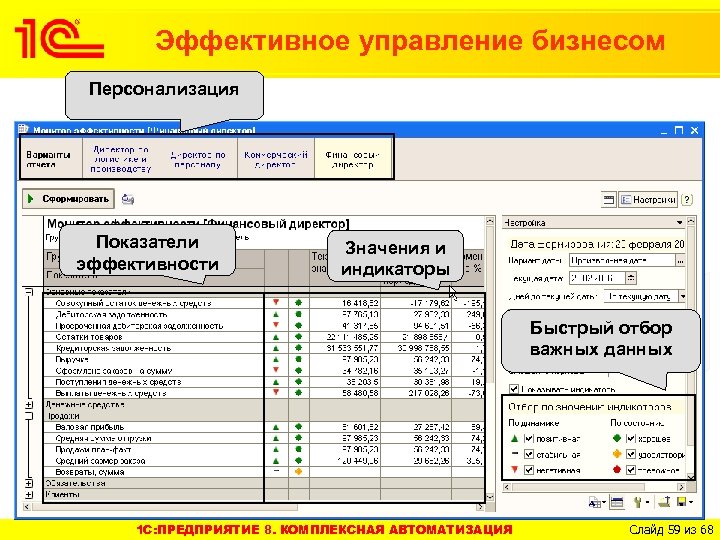Expand the Обязательства group
Image resolution: width=720 pixels, height=540 pixels.
pos(29,483)
